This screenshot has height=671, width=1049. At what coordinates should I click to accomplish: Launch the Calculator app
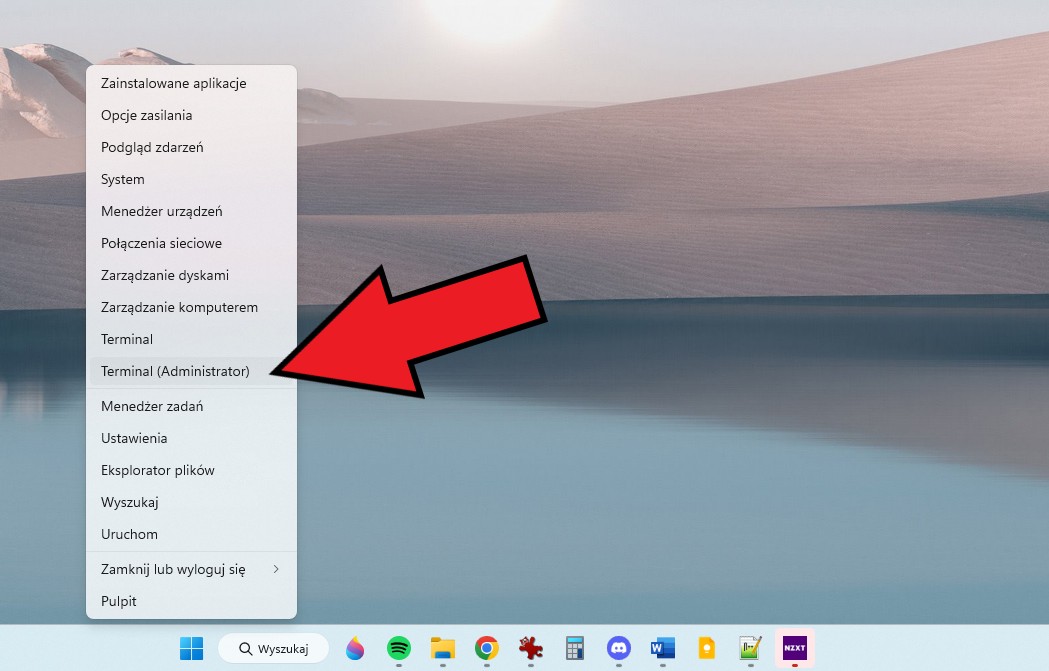tap(574, 648)
